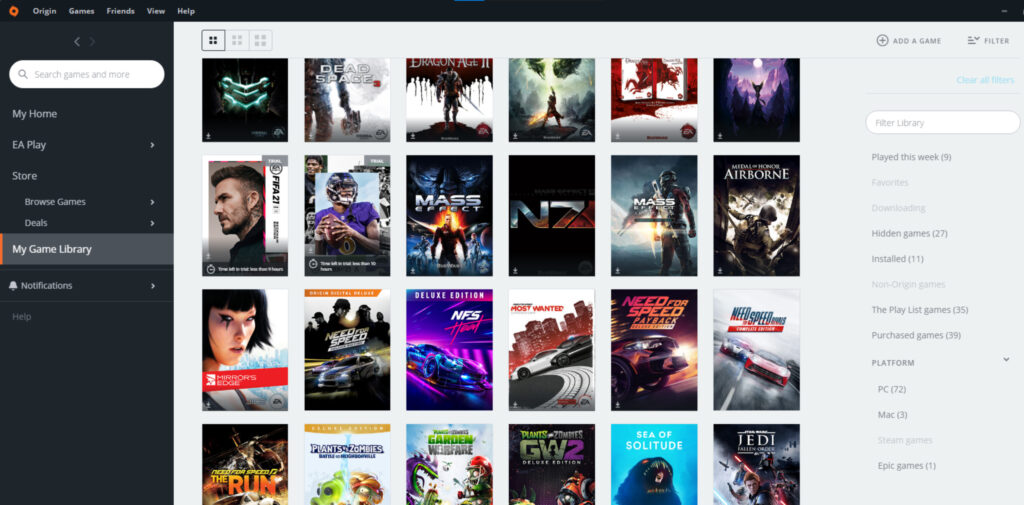This screenshot has height=505, width=1024.
Task: Filter by Installed (11)
Action: [897, 259]
